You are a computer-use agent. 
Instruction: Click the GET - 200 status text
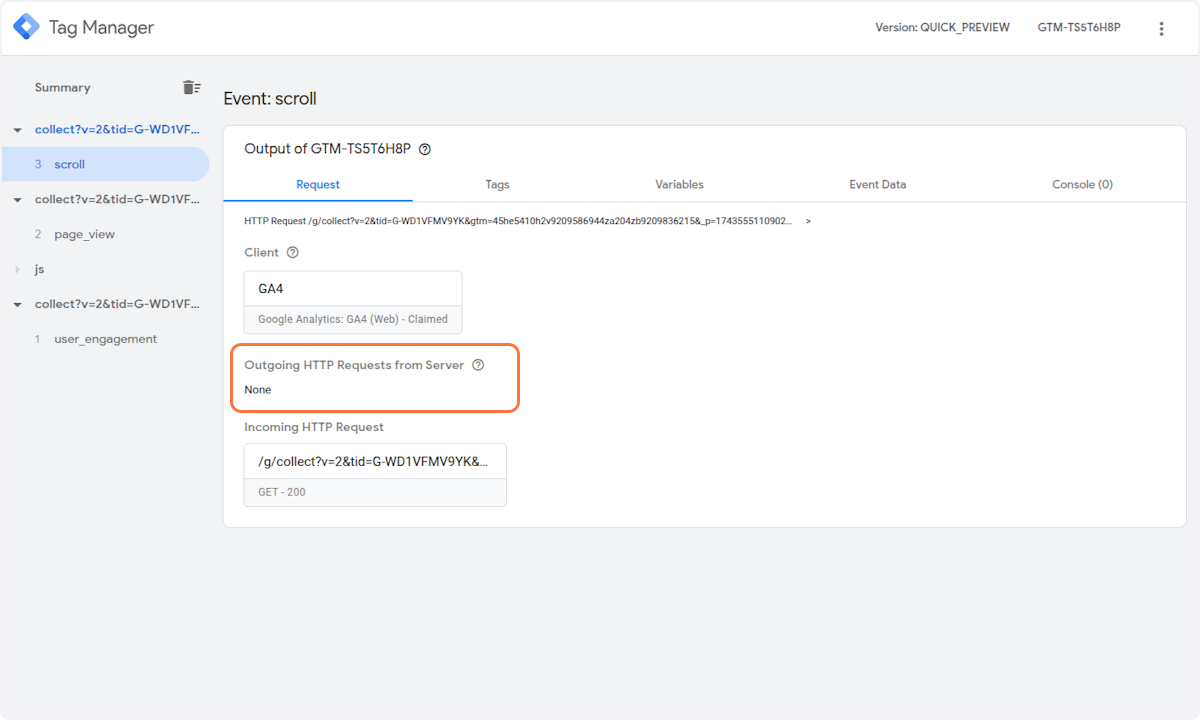282,493
